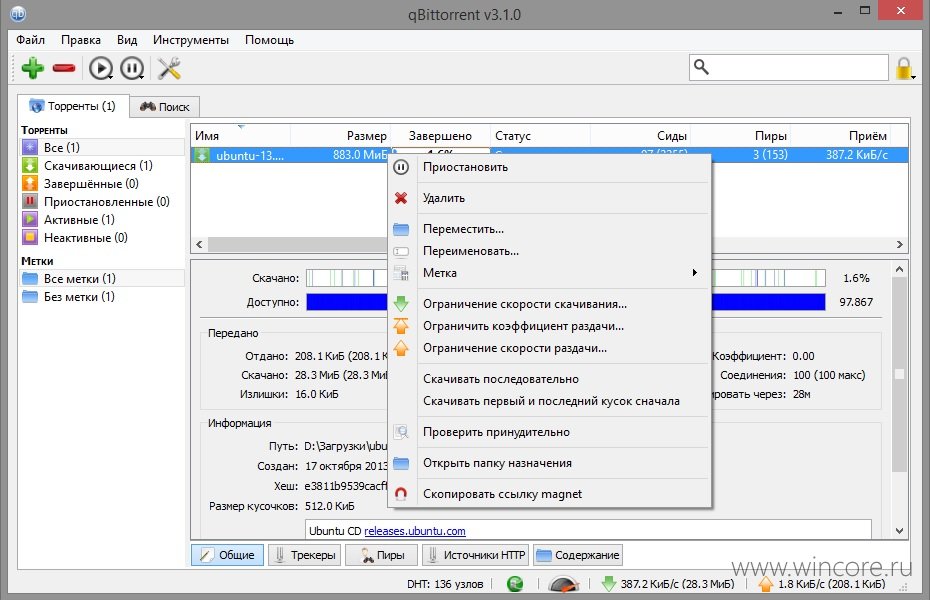Sort by the Пиры column header
The width and height of the screenshot is (930, 600).
741,136
